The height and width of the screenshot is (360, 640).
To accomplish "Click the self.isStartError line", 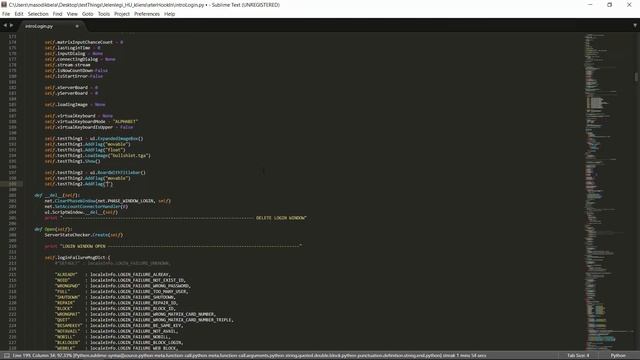I will point(73,76).
